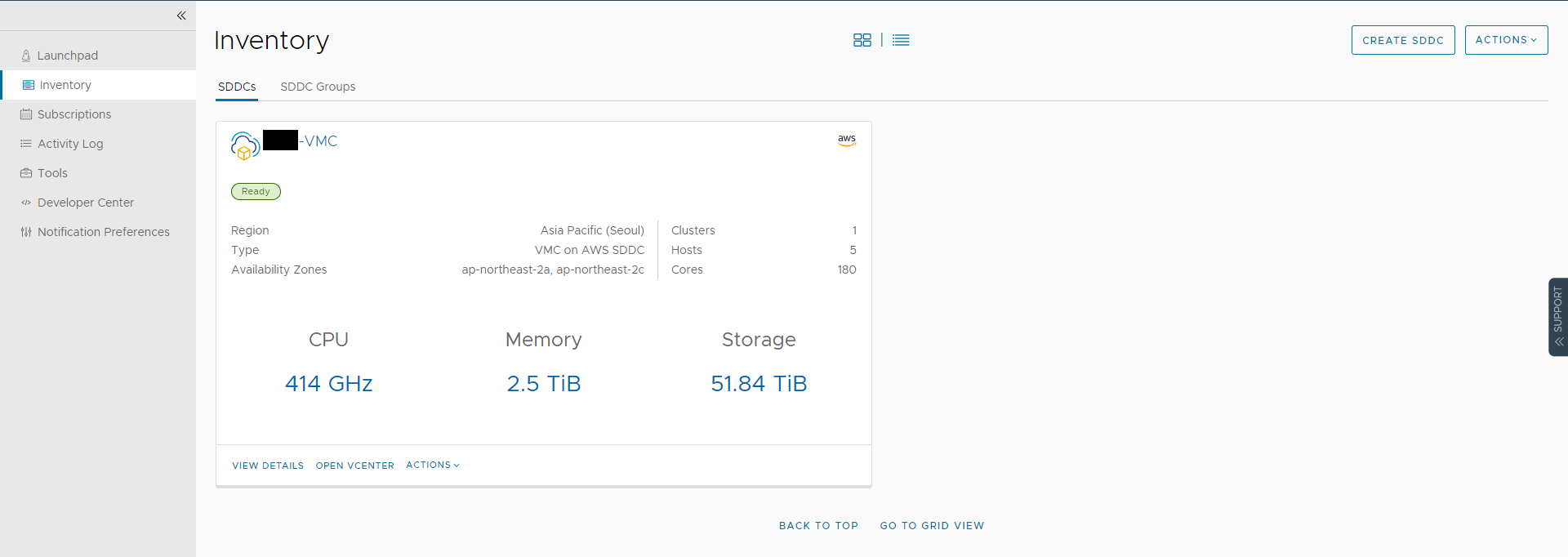Click the Tools toolbox icon

26,173
